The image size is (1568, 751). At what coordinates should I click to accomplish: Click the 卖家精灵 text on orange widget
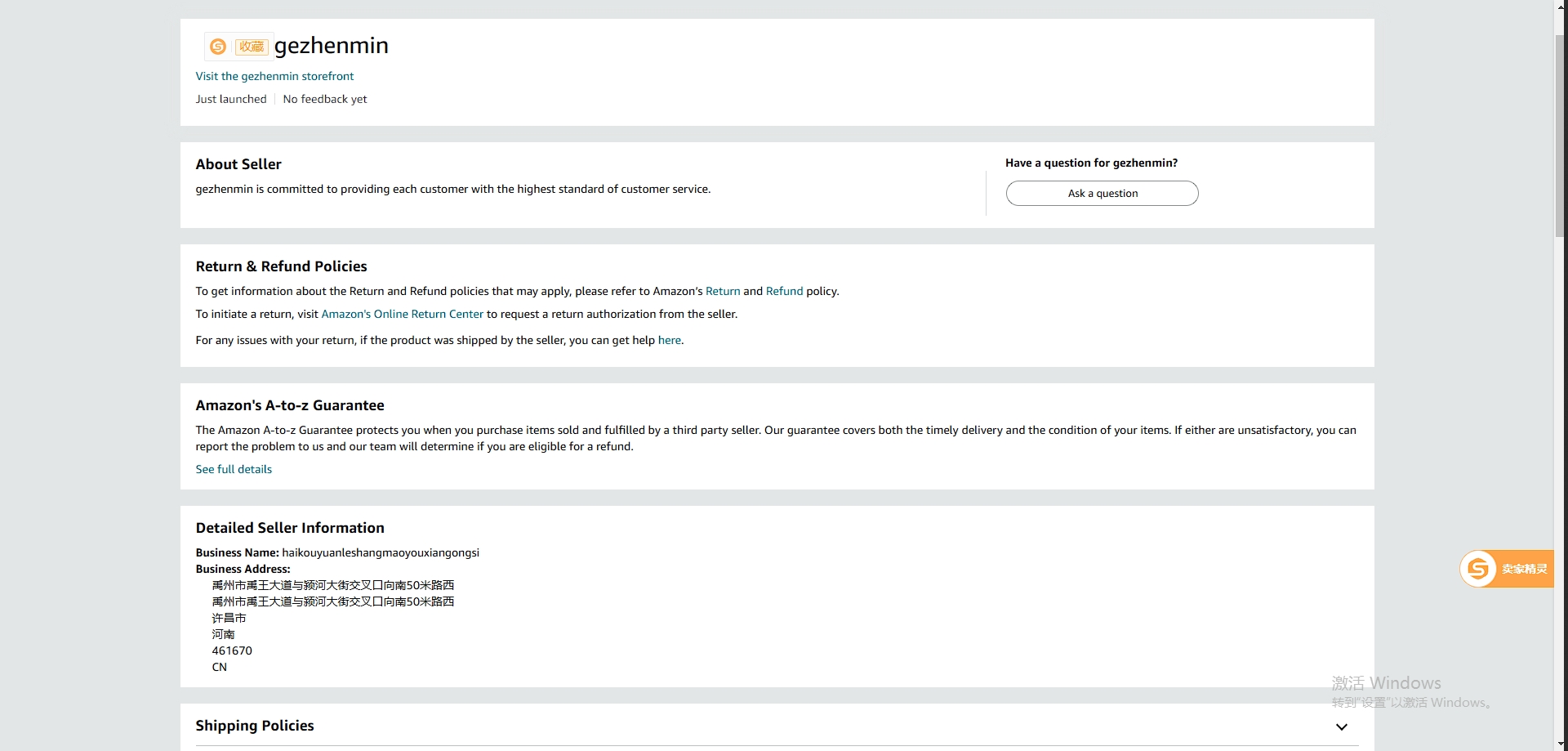tap(1524, 569)
